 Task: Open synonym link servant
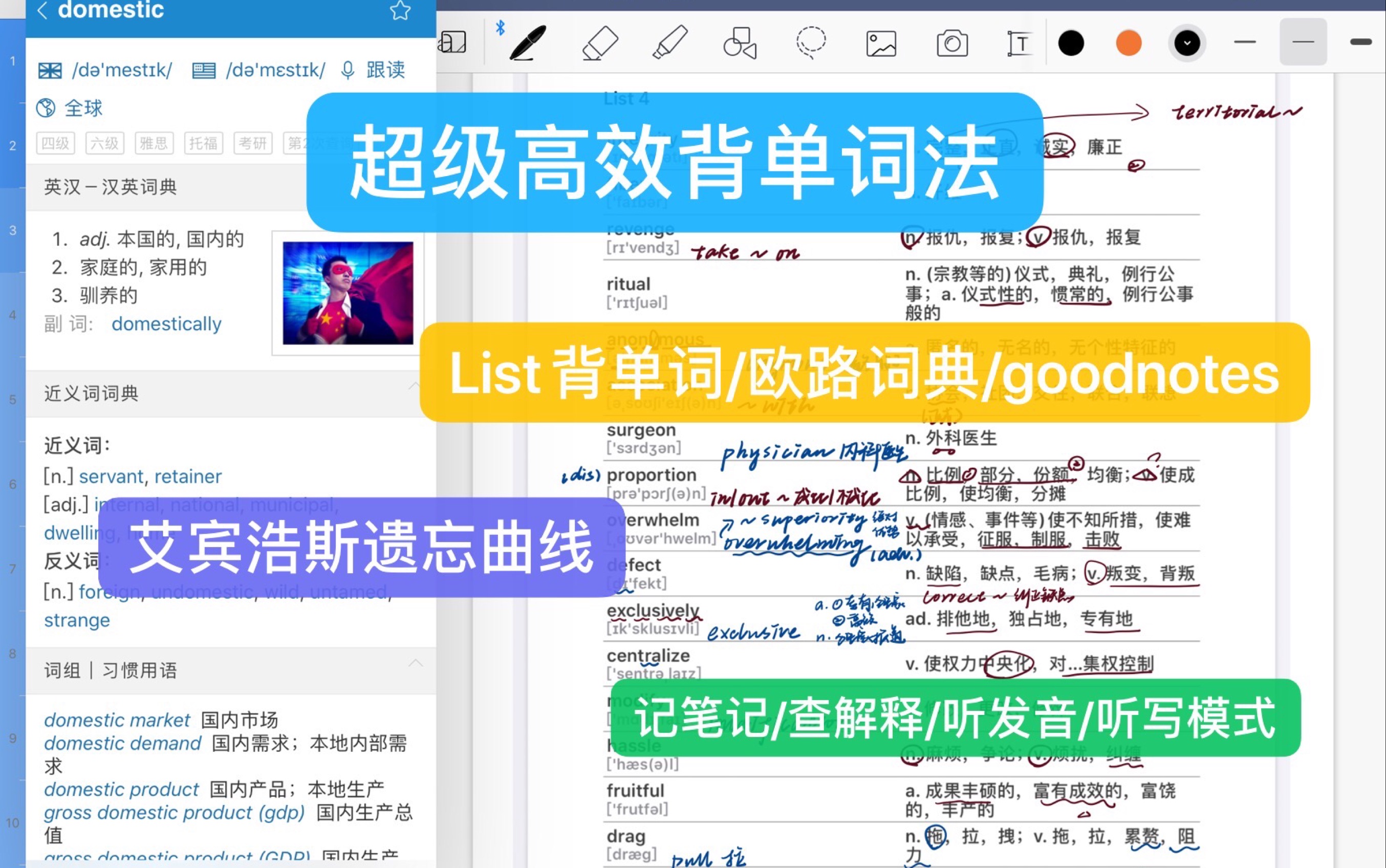click(112, 476)
